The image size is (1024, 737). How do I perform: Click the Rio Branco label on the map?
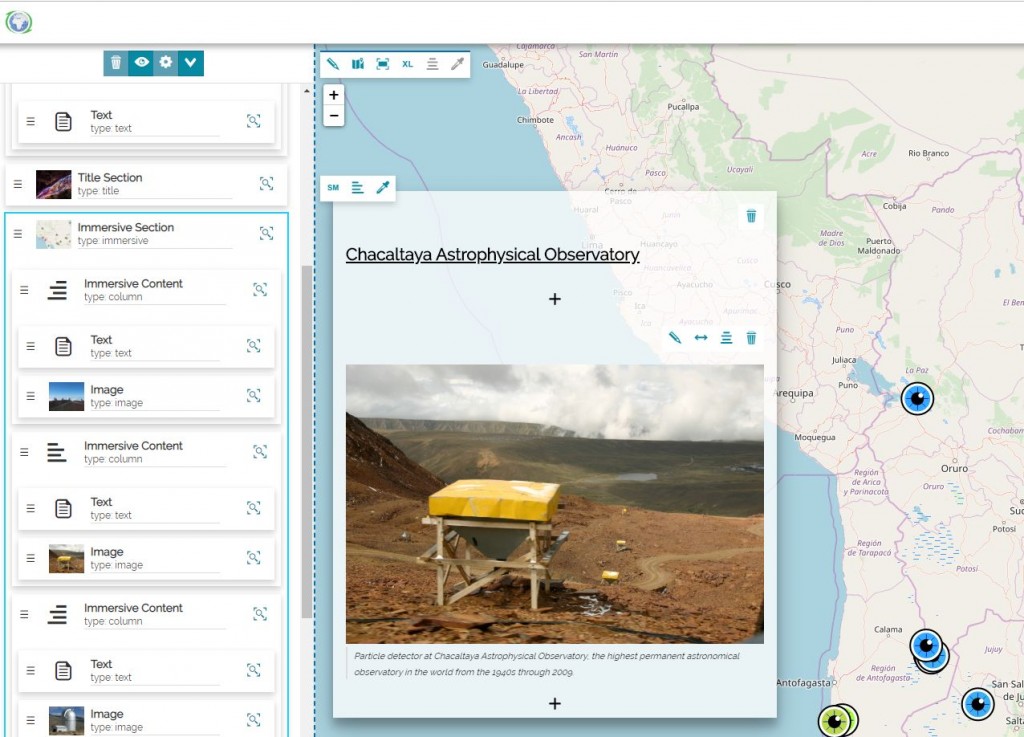pyautogui.click(x=928, y=153)
